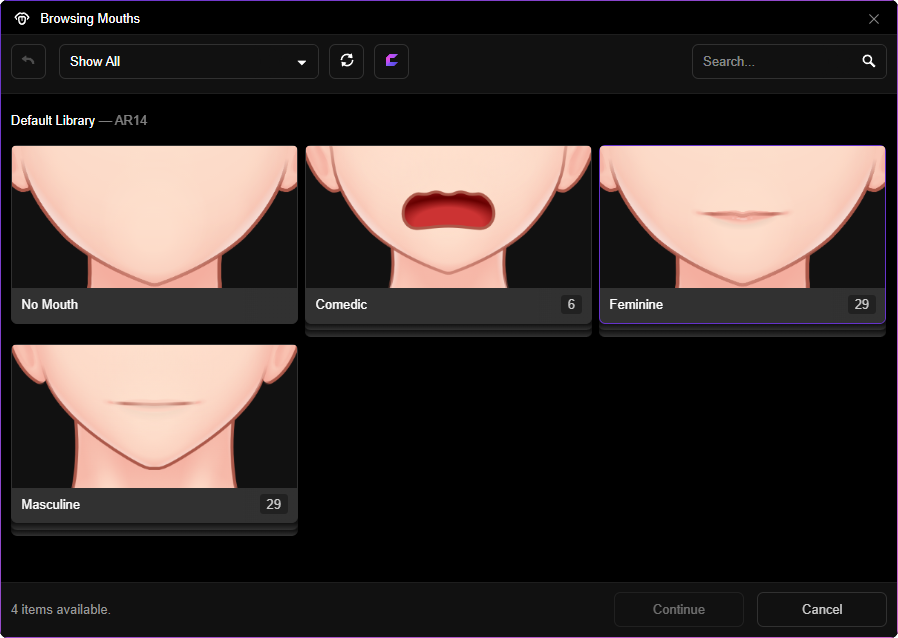898x638 pixels.
Task: Click the Browsing Mouths window title
Action: coord(90,19)
